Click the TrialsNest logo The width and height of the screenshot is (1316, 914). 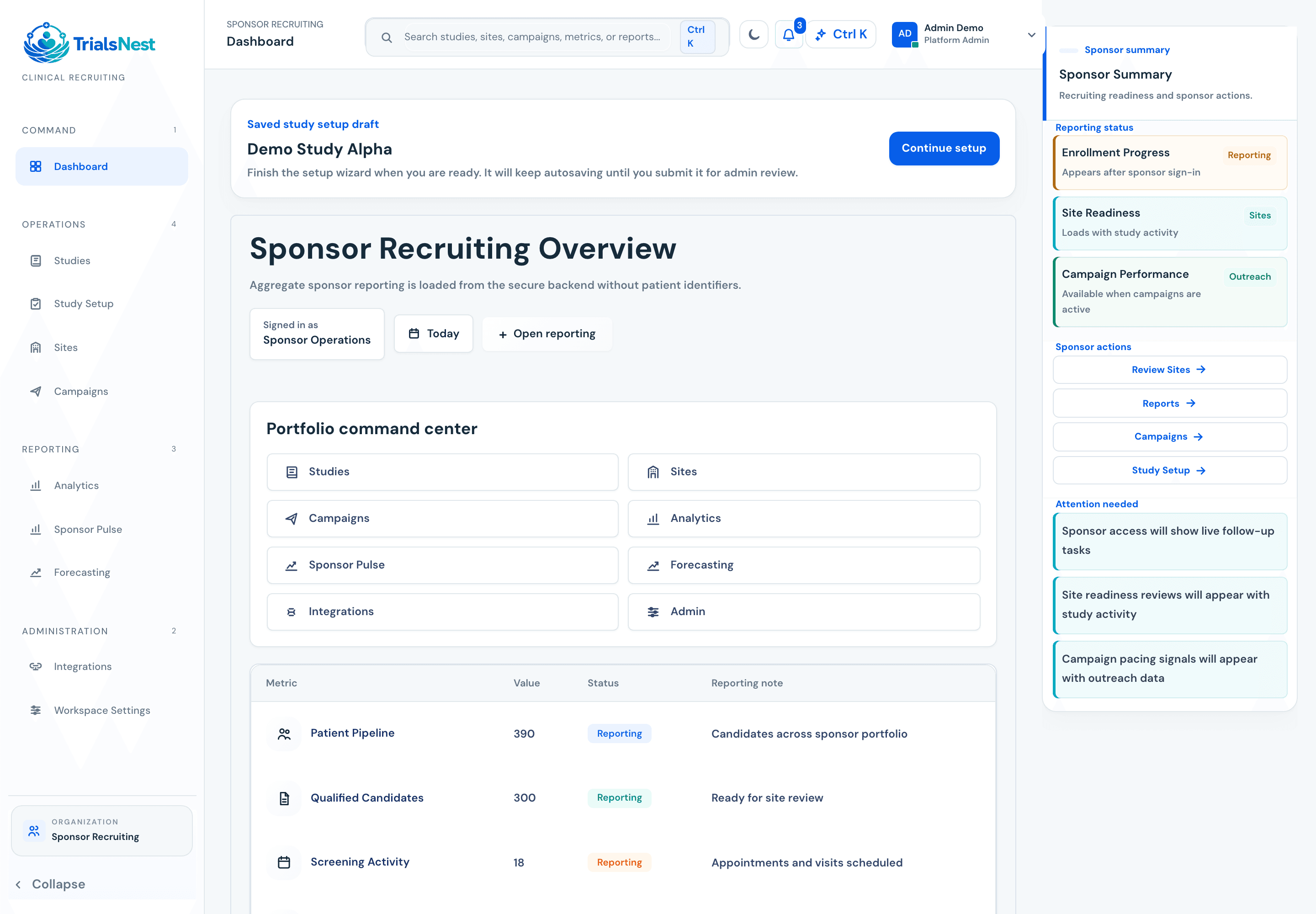click(89, 43)
